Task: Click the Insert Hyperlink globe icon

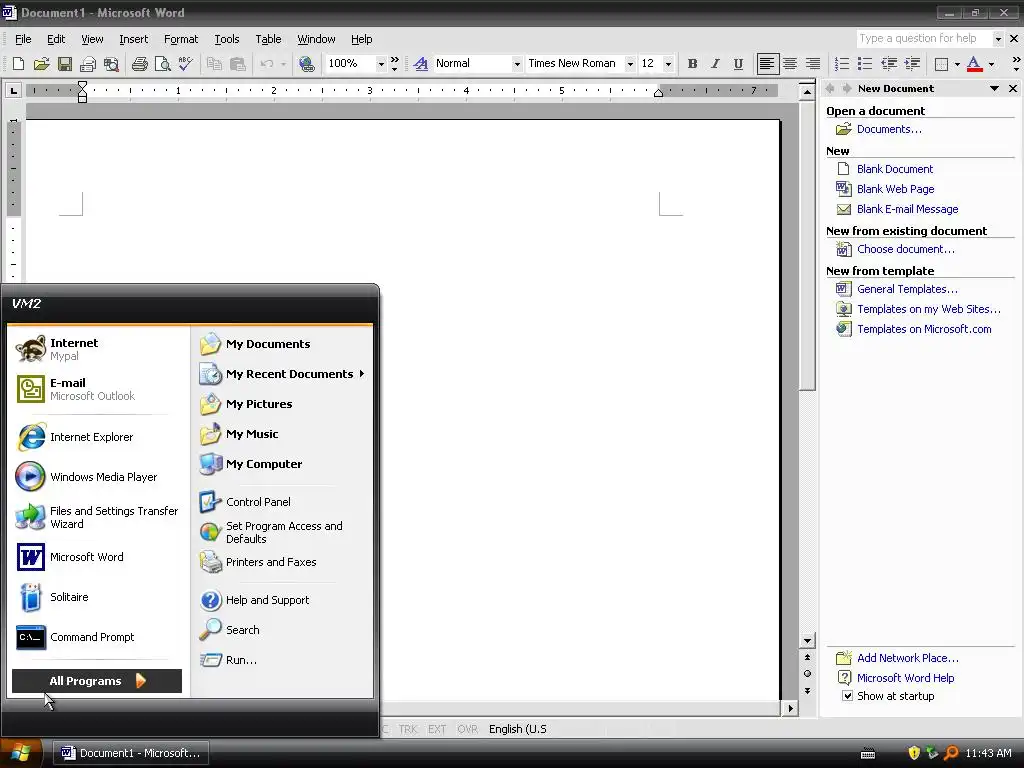Action: coord(306,63)
